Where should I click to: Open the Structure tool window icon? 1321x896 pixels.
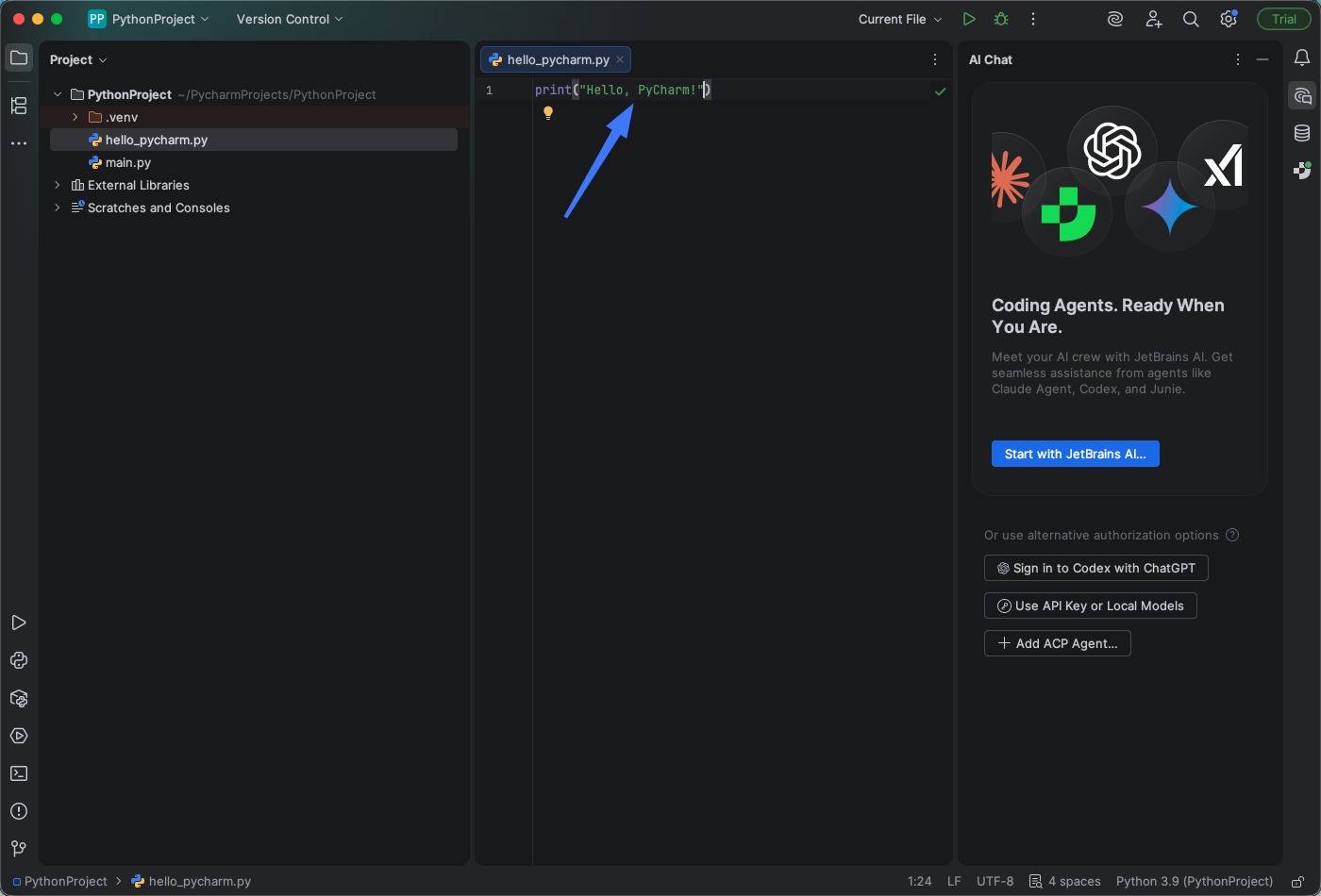[19, 106]
